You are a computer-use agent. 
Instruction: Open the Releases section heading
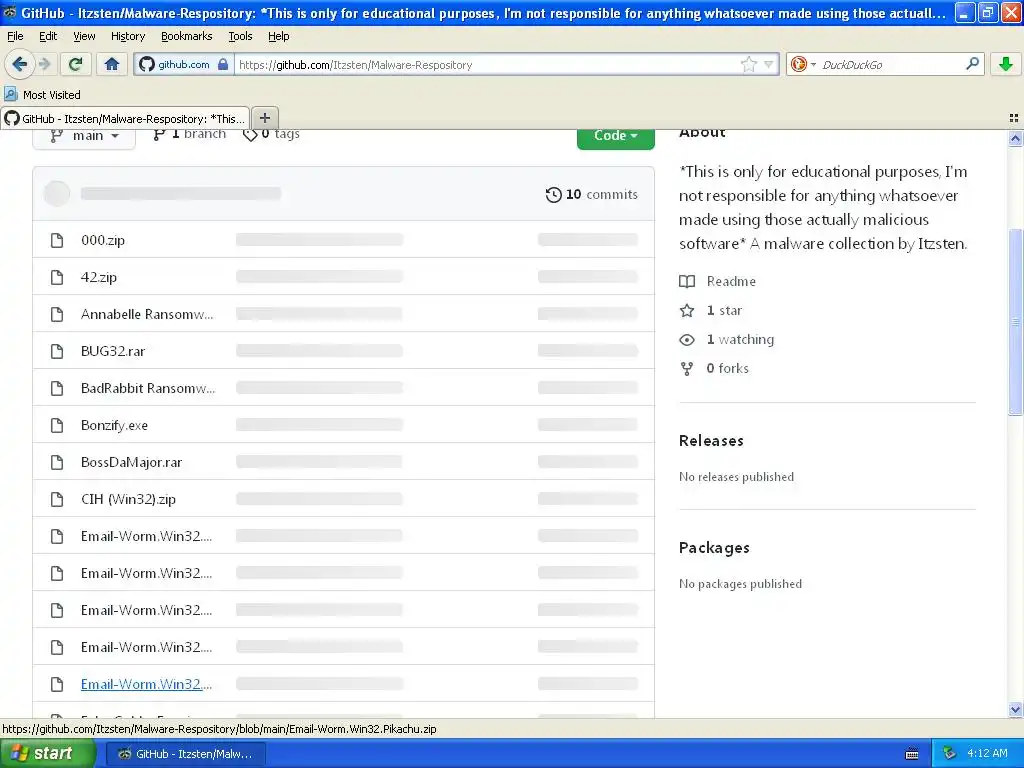(x=711, y=441)
